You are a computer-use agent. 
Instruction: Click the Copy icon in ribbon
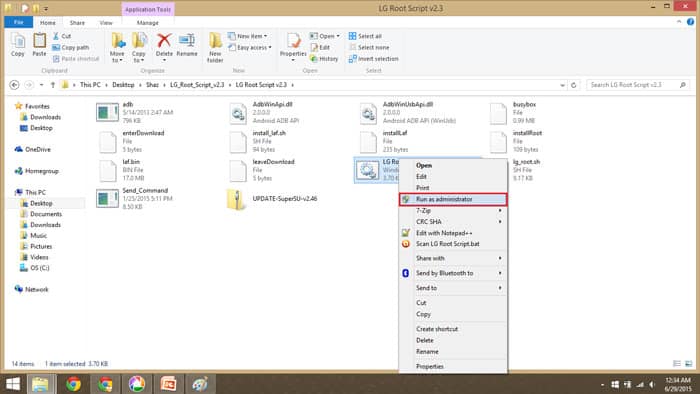tap(18, 45)
